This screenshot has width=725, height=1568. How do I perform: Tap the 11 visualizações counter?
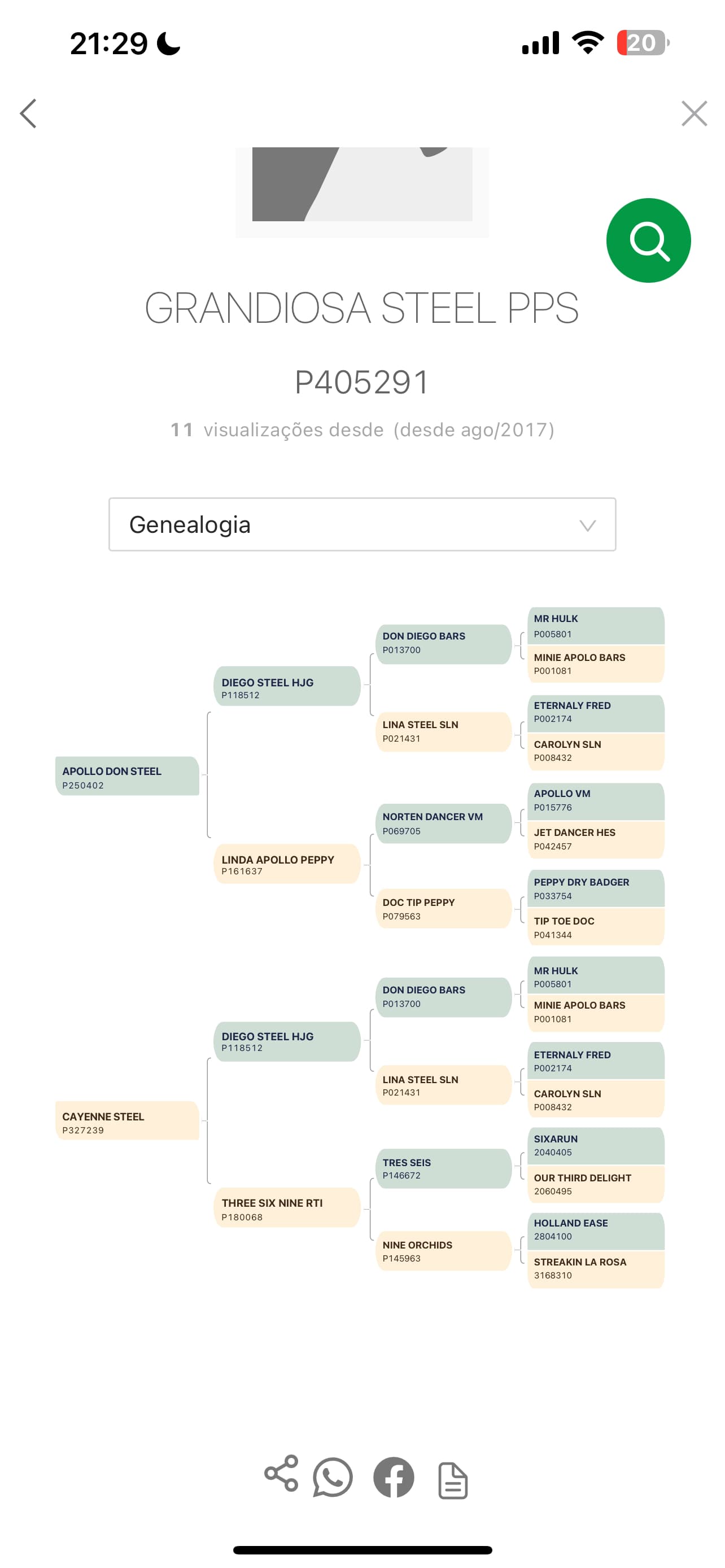click(x=362, y=430)
